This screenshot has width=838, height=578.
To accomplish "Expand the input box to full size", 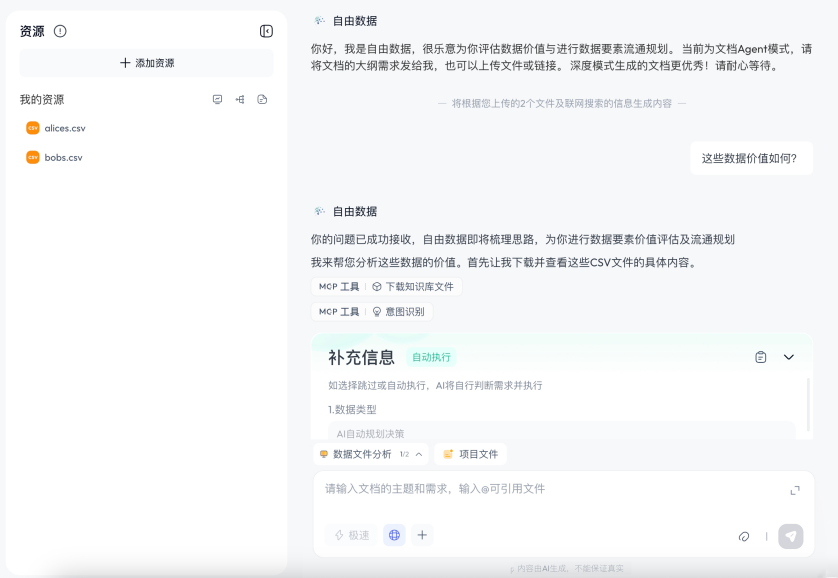I will (795, 490).
